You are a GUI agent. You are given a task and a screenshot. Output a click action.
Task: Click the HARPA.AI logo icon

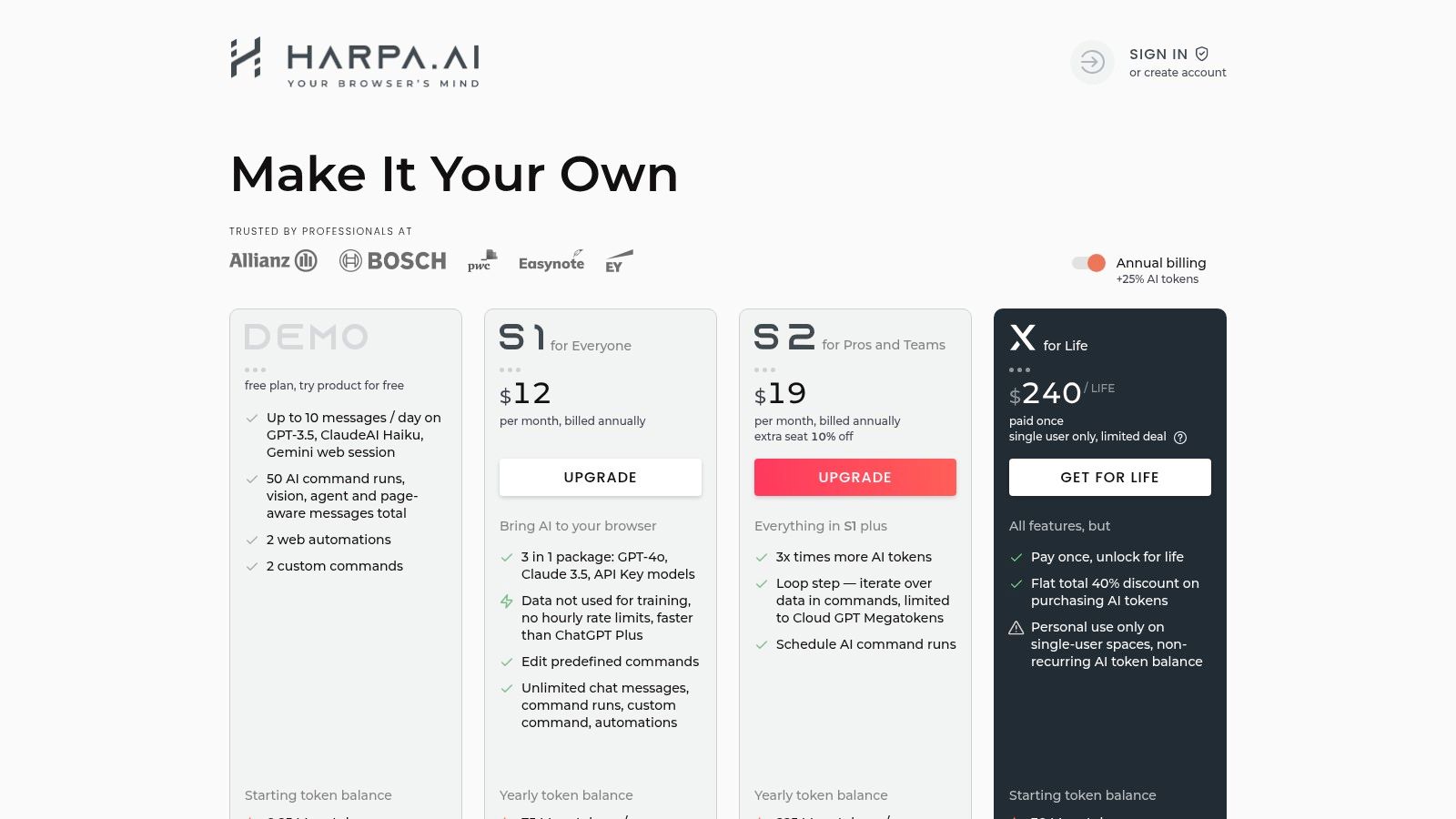(x=246, y=58)
